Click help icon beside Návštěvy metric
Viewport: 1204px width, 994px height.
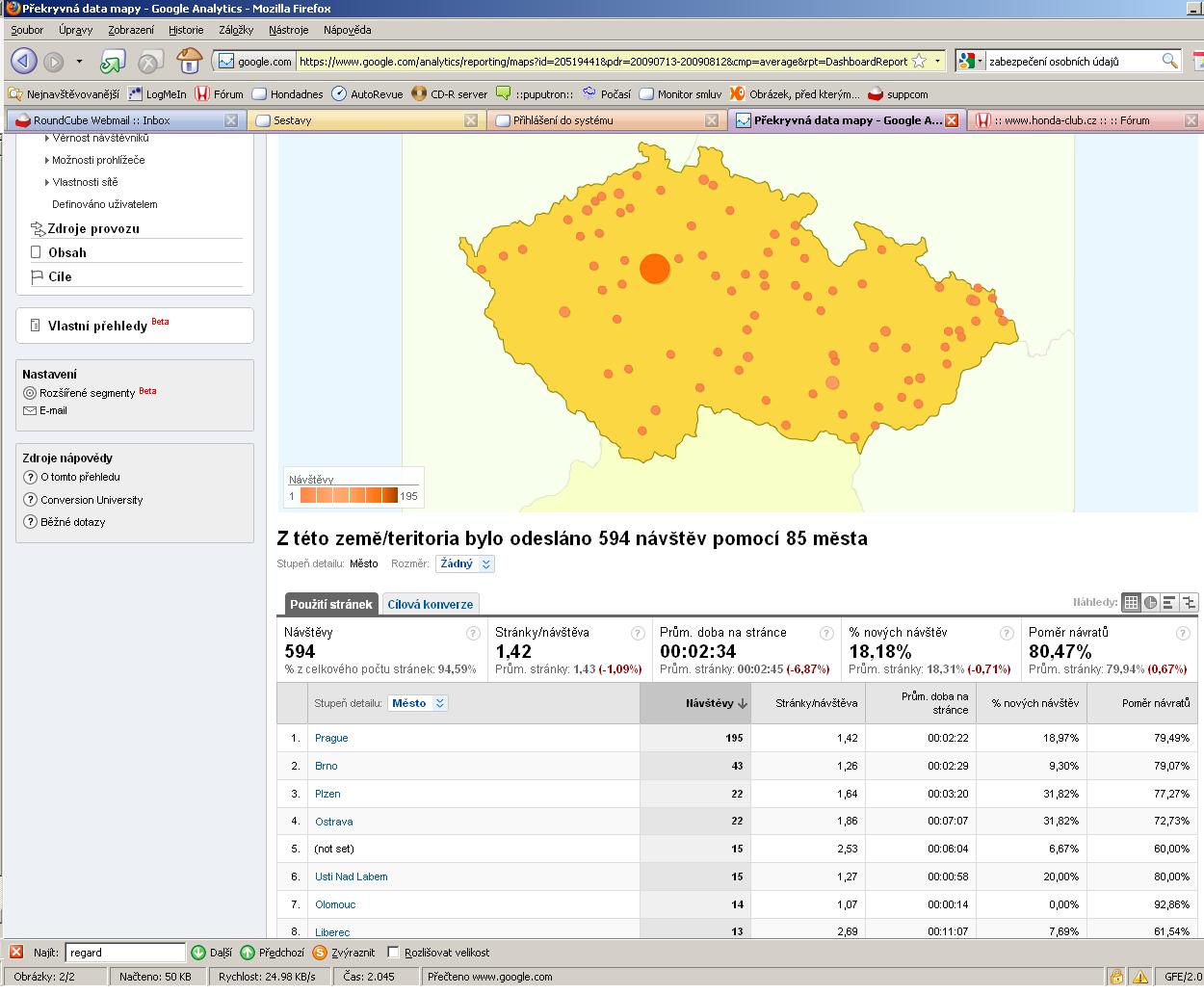tap(473, 634)
